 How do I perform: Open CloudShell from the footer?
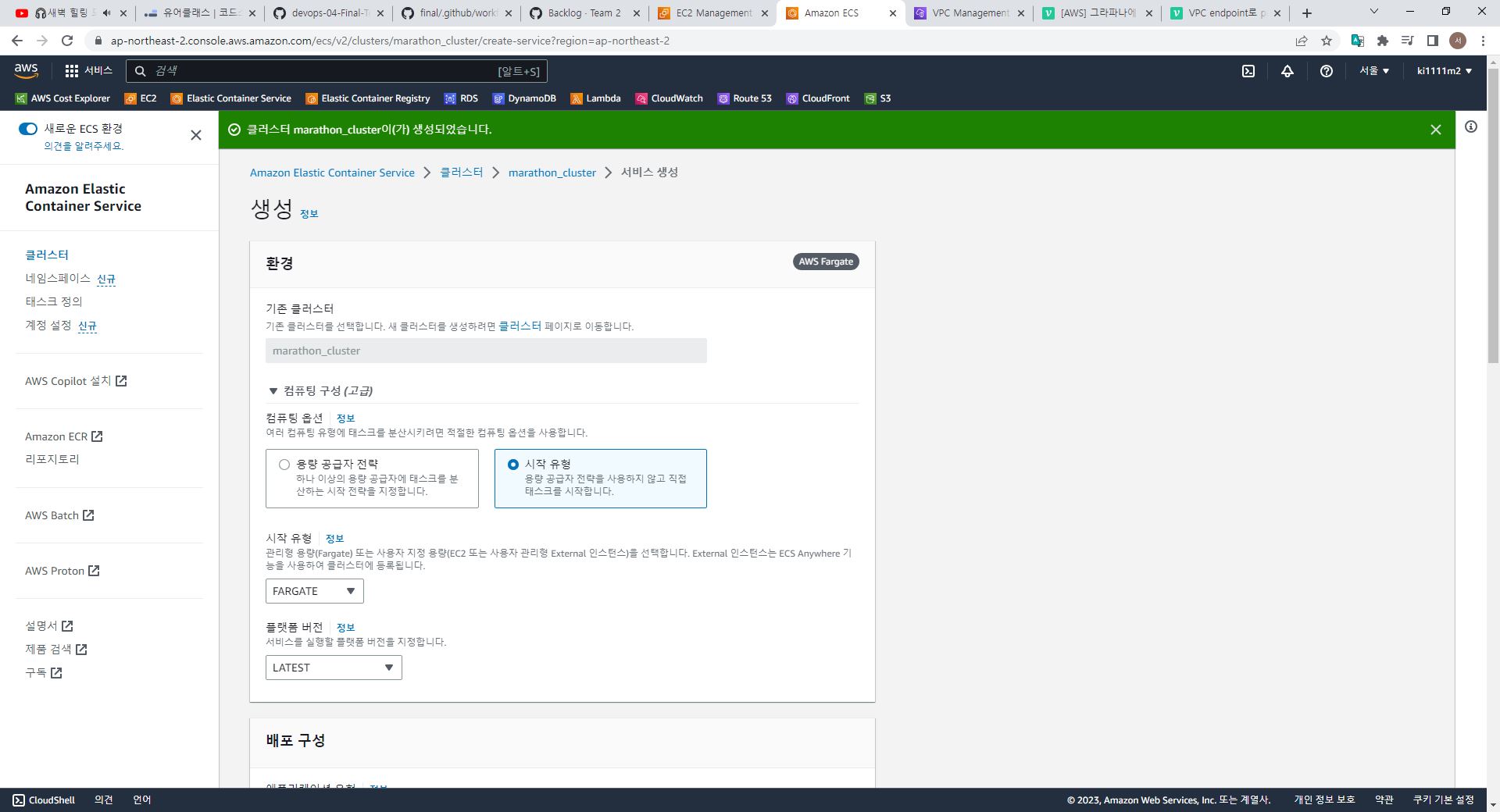[x=44, y=800]
